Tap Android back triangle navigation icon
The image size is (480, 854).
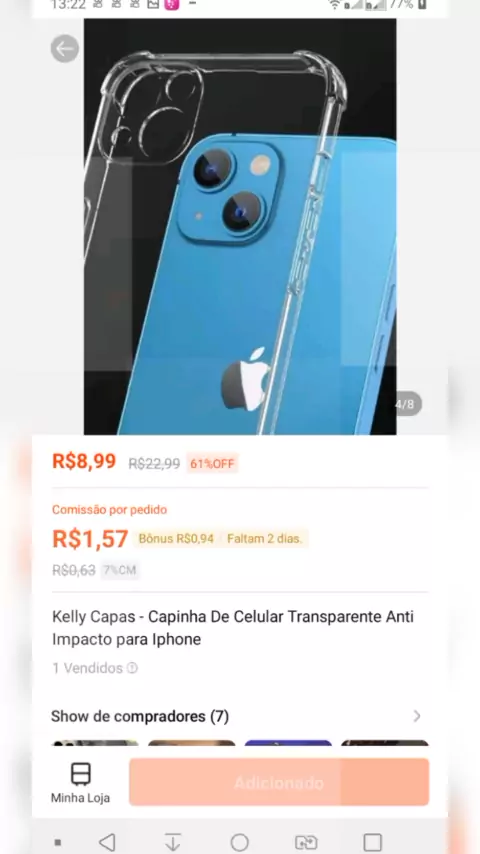[x=107, y=842]
